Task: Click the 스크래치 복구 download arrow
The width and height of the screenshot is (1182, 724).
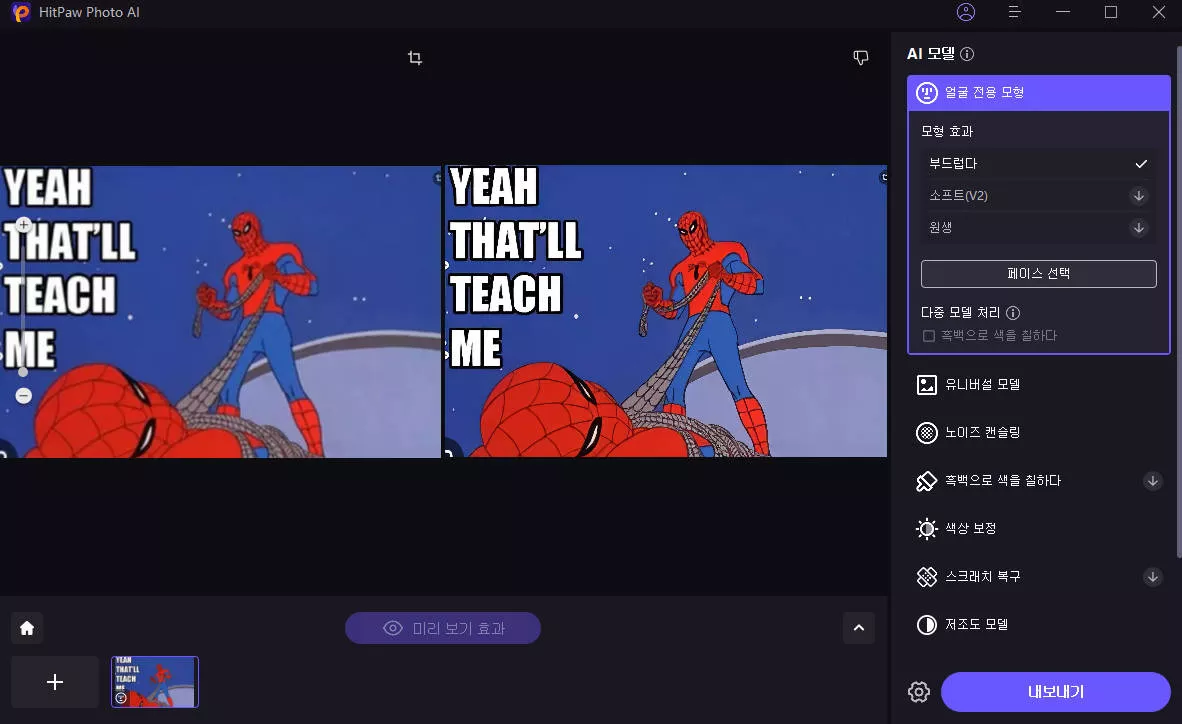Action: pyautogui.click(x=1152, y=577)
